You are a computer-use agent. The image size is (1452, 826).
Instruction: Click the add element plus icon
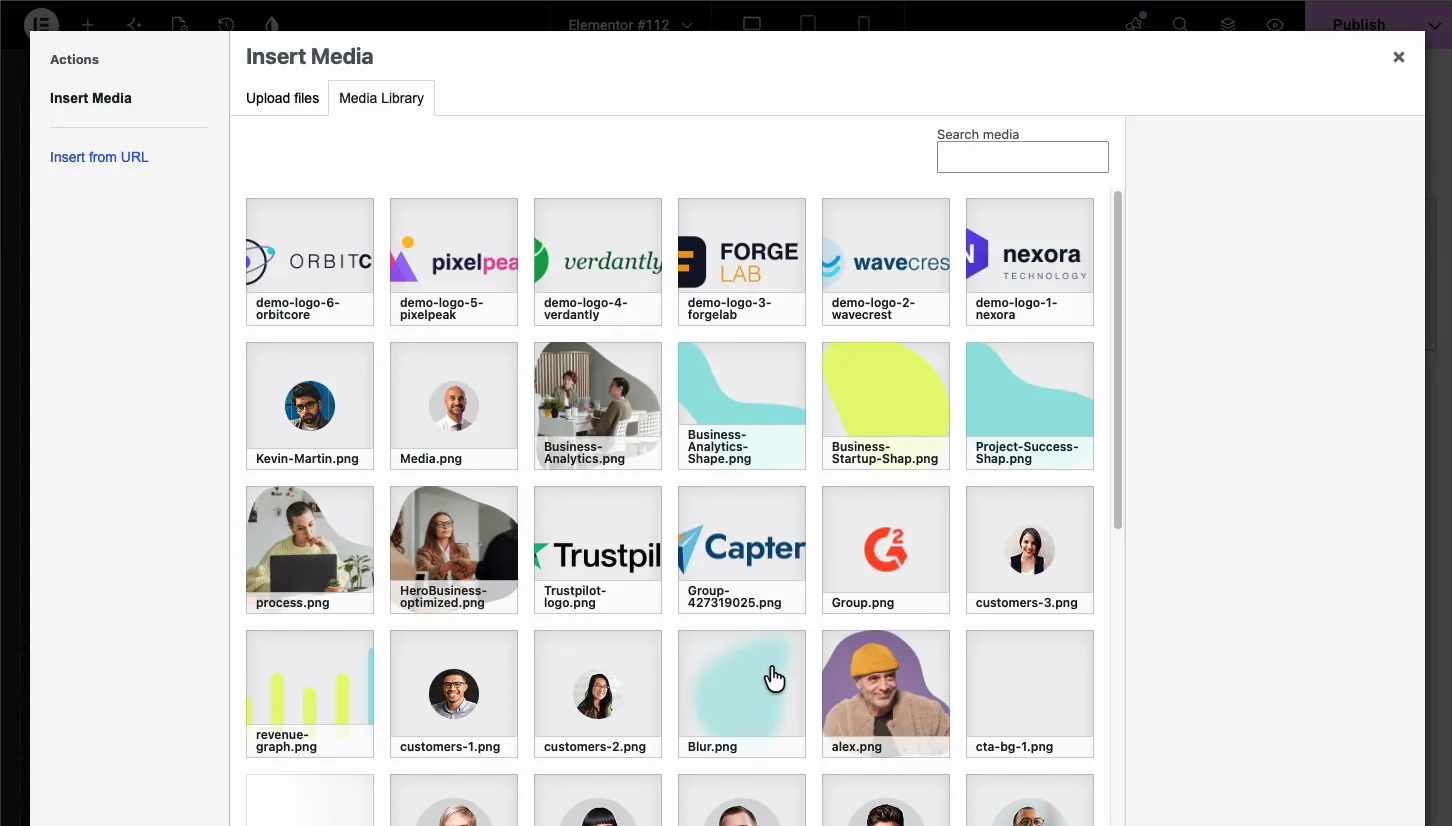[x=88, y=25]
